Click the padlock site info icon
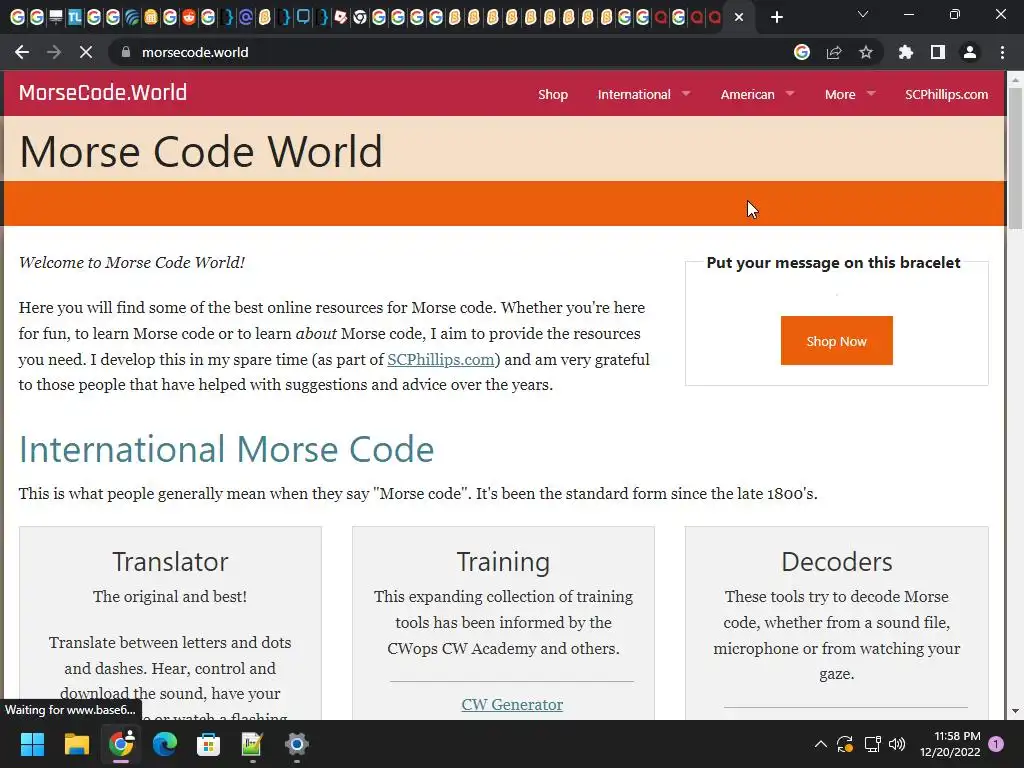 click(126, 52)
